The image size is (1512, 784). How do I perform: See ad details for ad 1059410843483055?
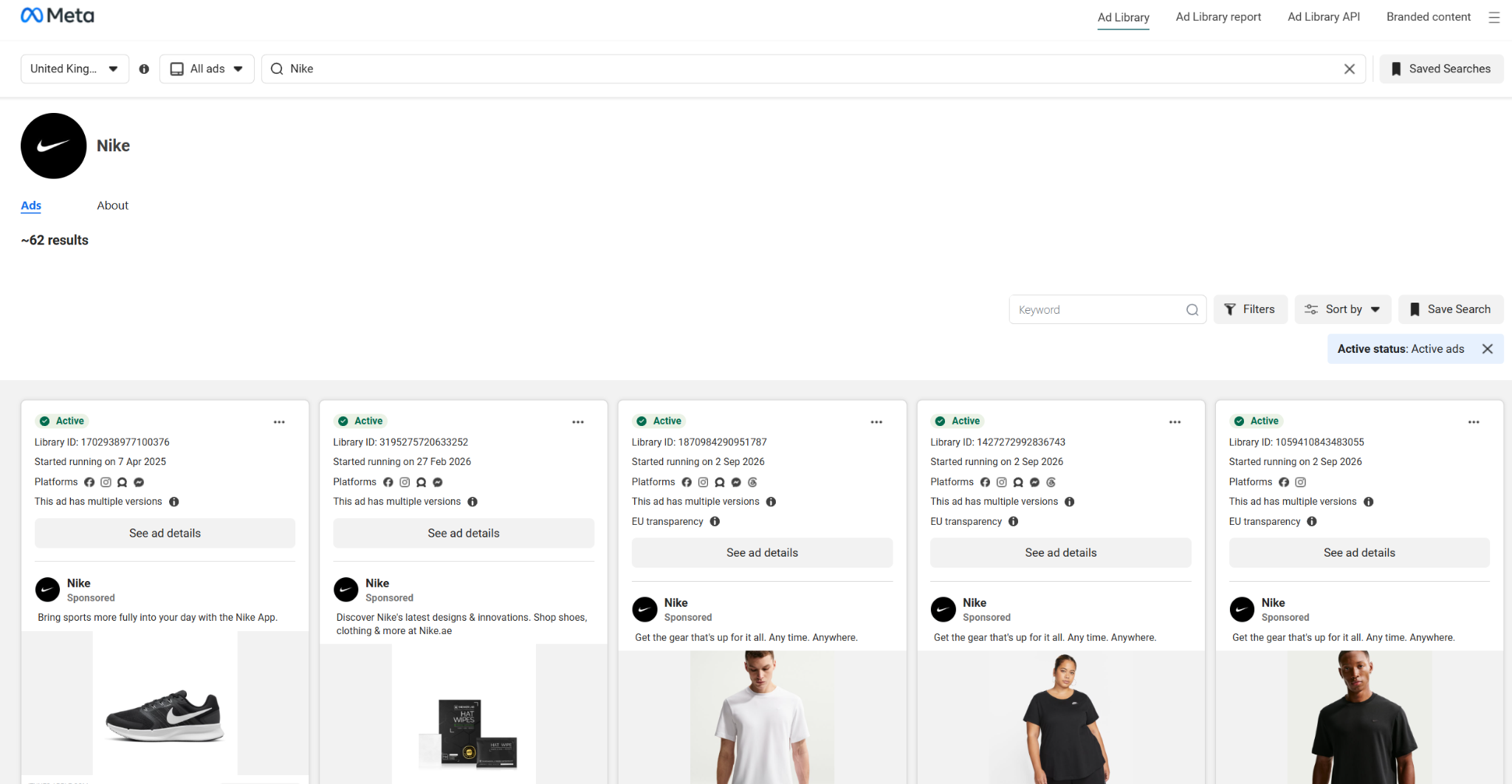[1359, 553]
